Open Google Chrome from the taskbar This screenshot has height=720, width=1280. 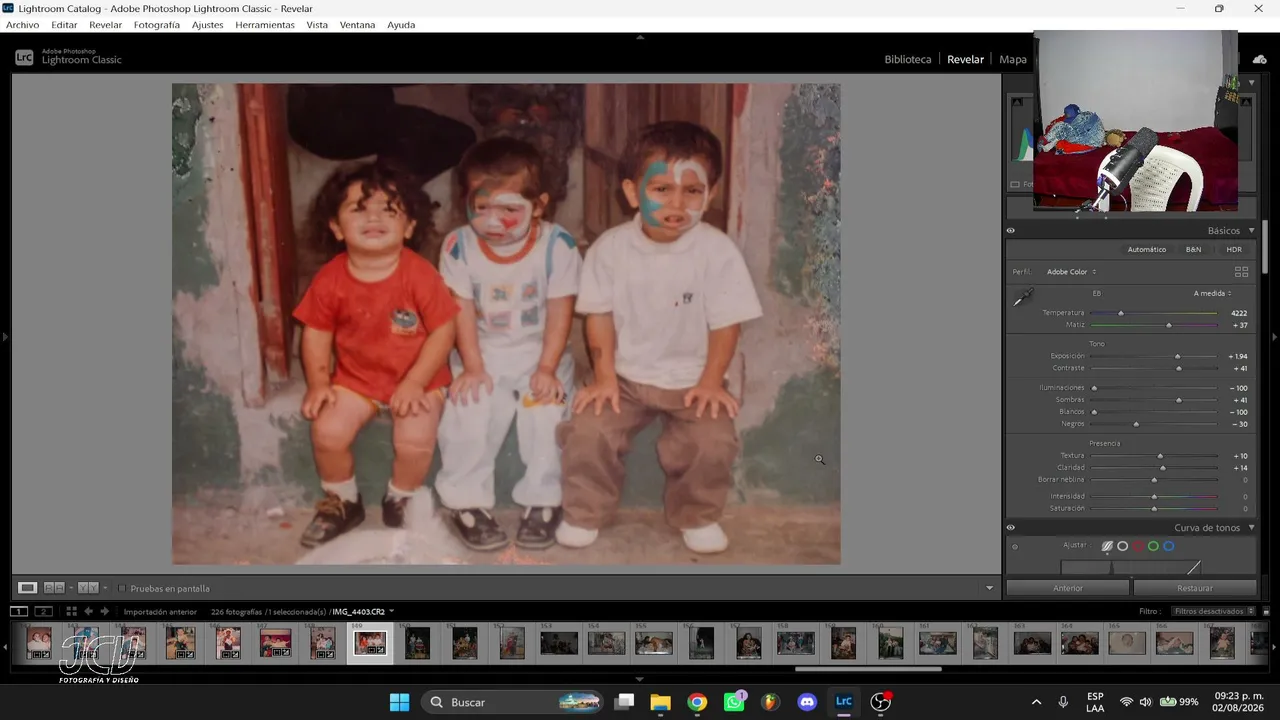(697, 702)
